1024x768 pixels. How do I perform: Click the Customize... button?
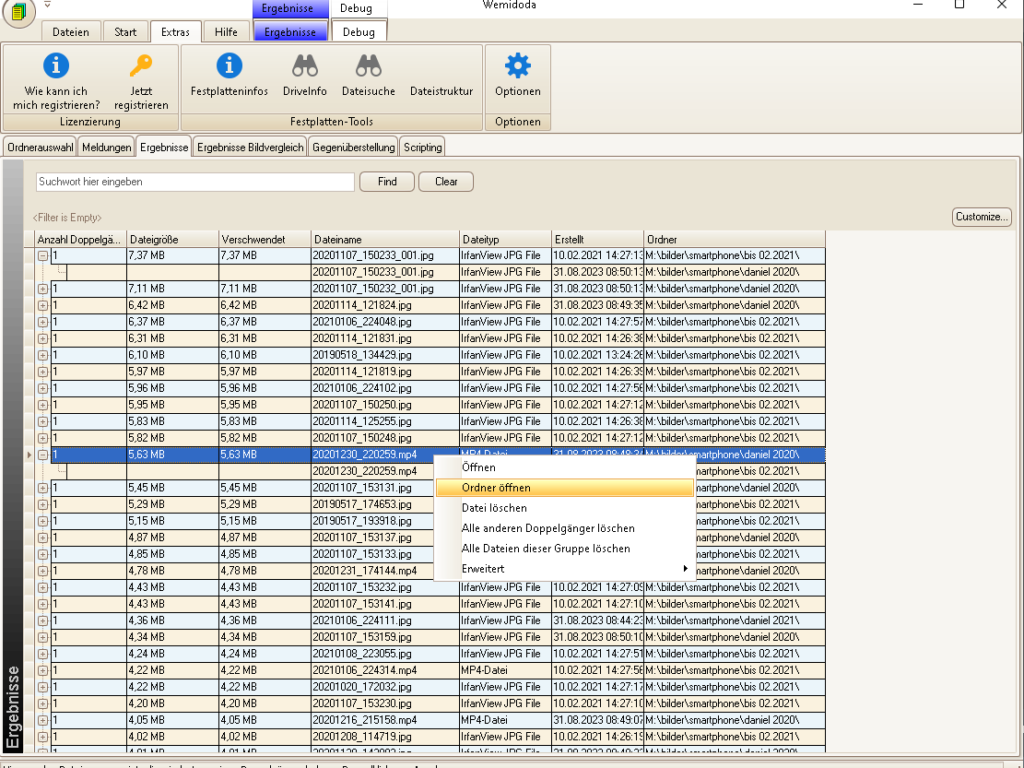click(x=982, y=217)
